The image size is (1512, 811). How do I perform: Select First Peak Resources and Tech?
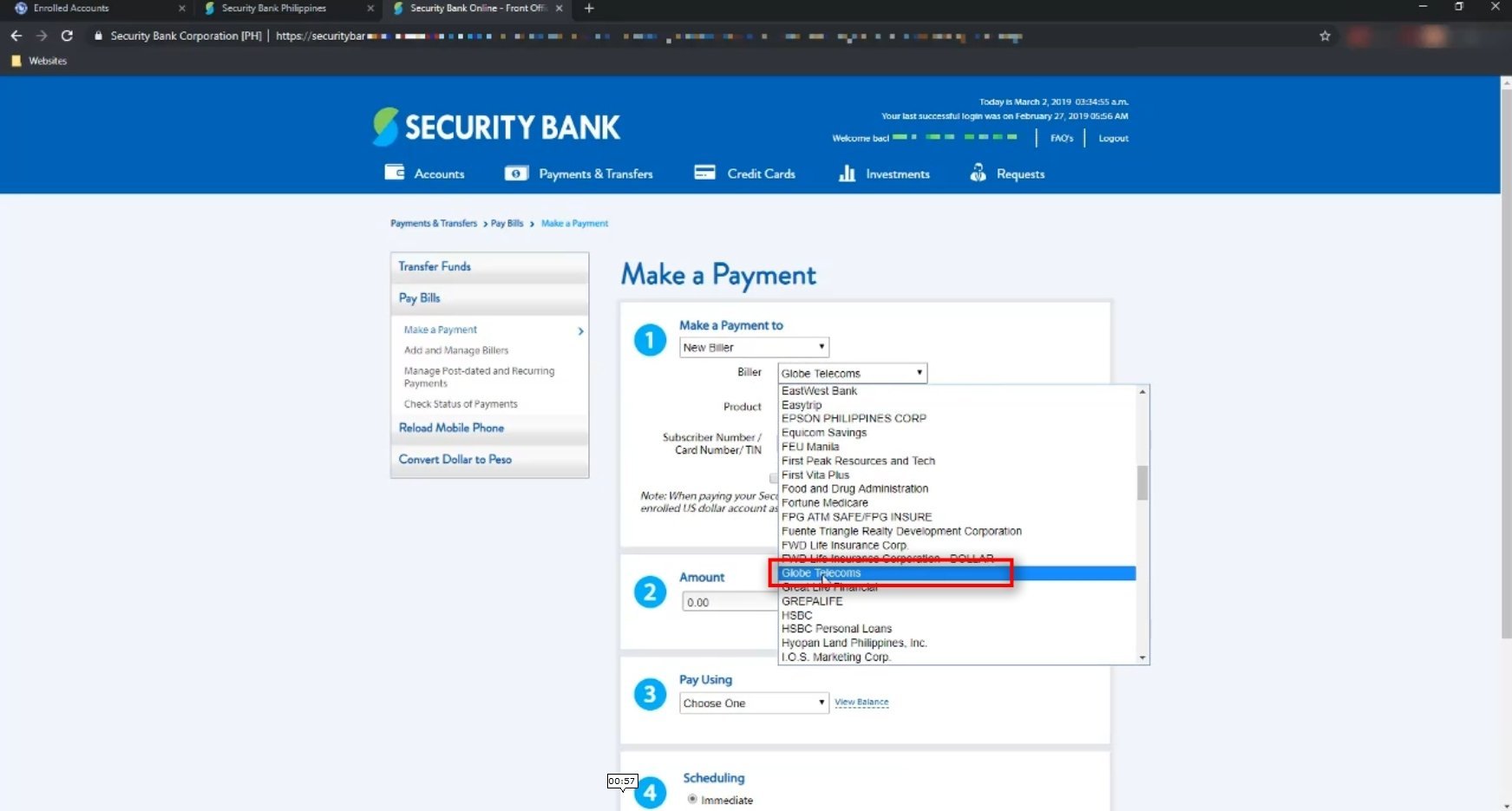pyautogui.click(x=957, y=461)
